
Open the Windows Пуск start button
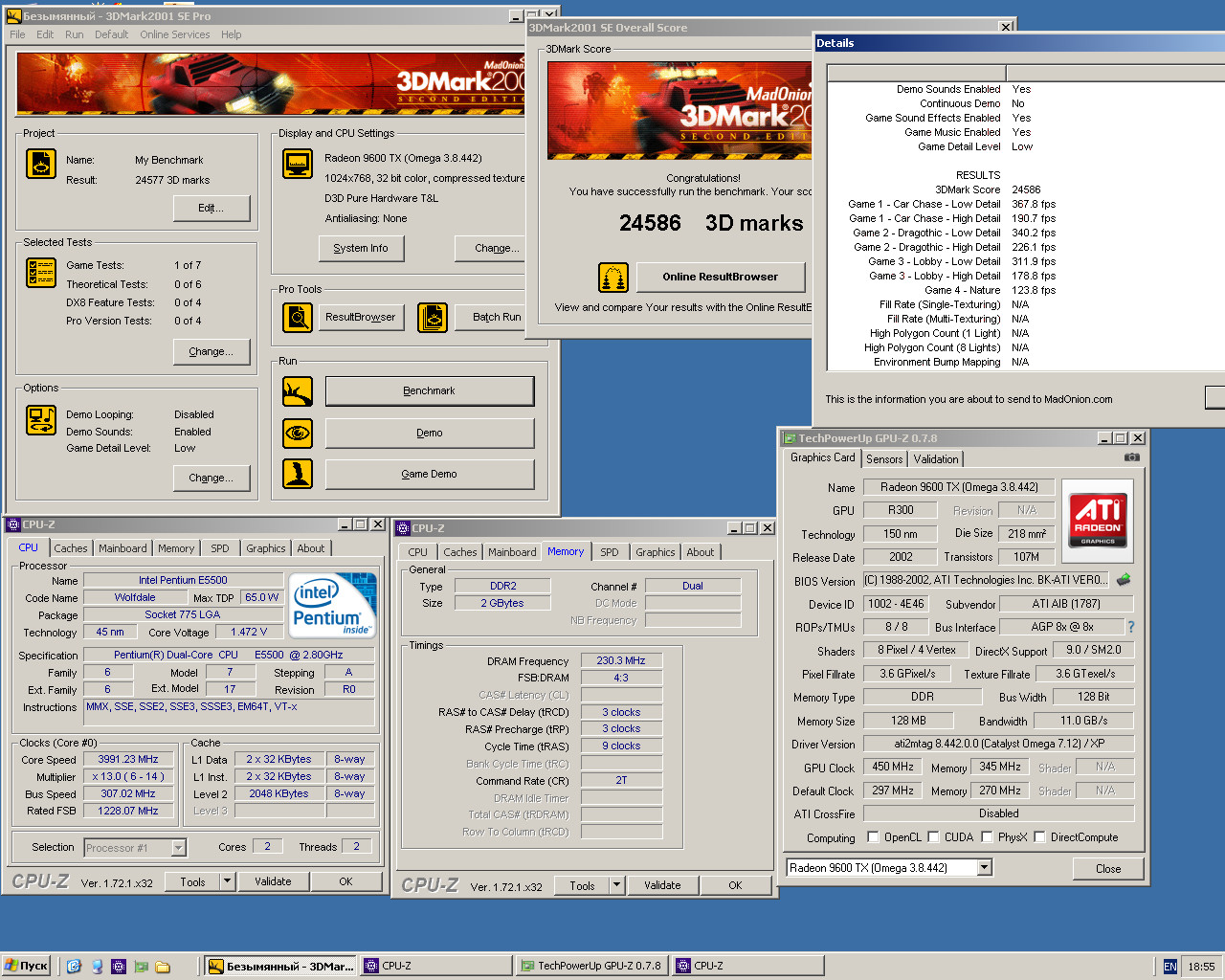(x=26, y=966)
